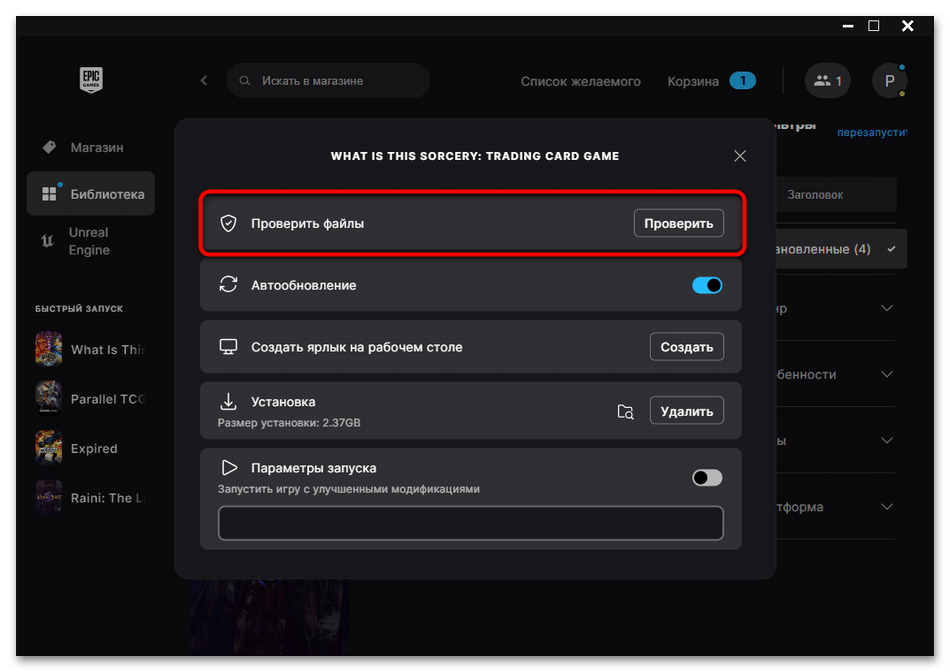Click the Parallel TCG game thumbnail
This screenshot has width=950, height=672.
48,398
